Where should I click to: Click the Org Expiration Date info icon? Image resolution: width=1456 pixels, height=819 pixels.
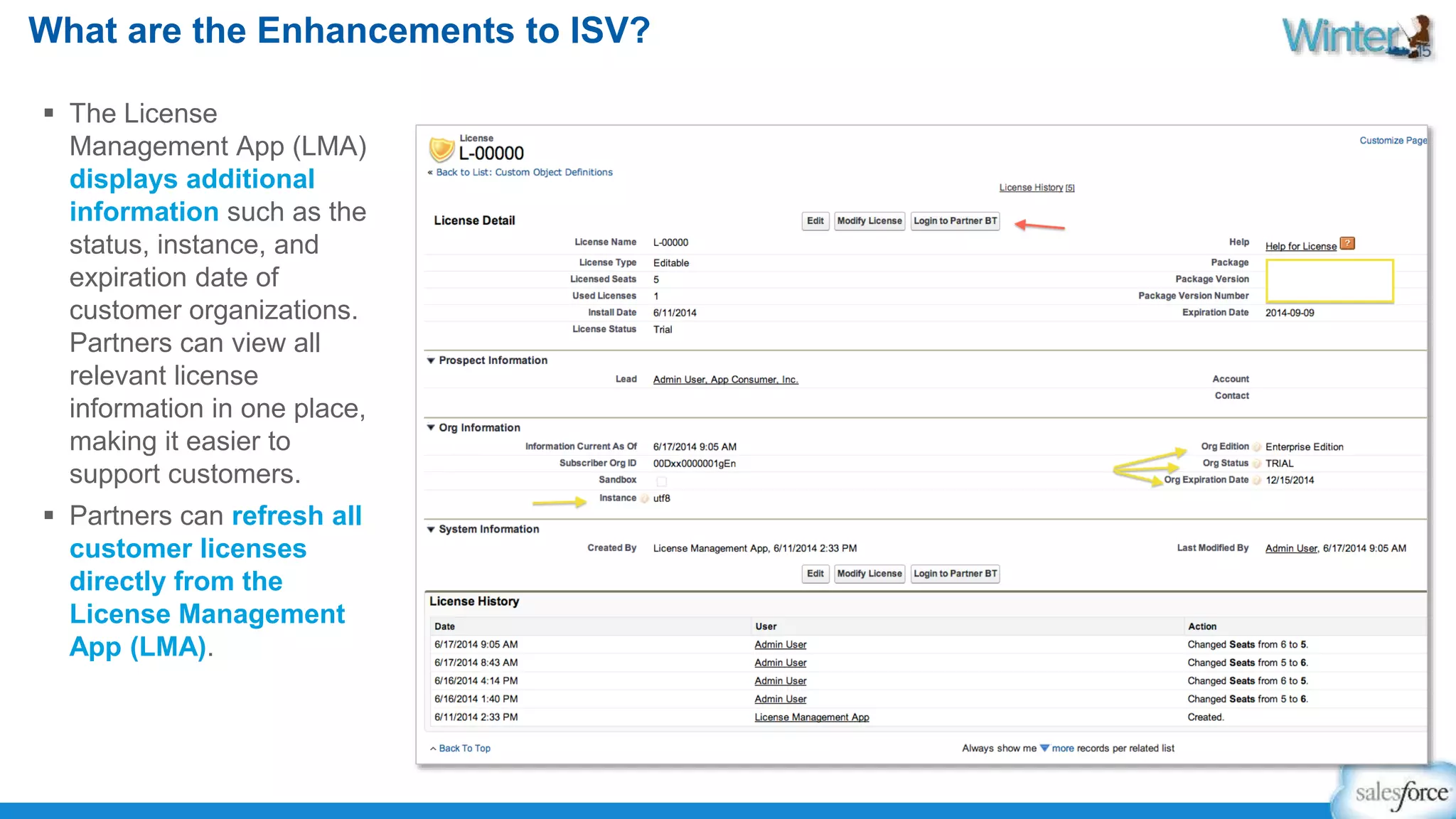tap(1257, 480)
